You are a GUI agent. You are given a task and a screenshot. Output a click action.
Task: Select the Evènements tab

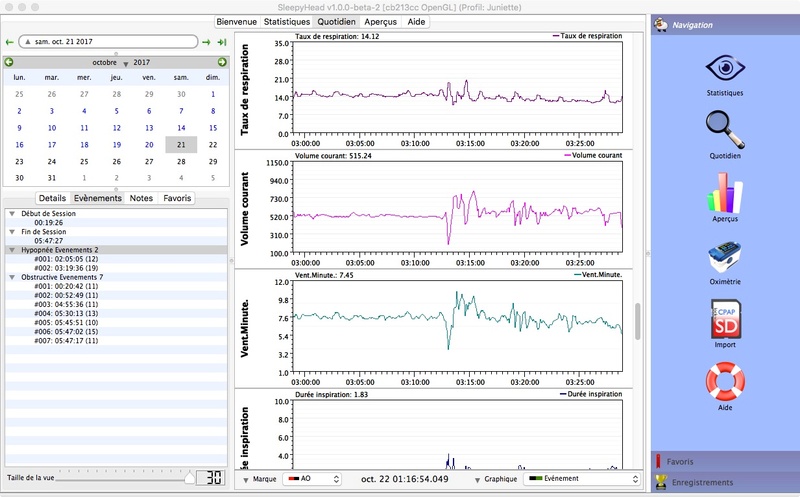point(97,198)
